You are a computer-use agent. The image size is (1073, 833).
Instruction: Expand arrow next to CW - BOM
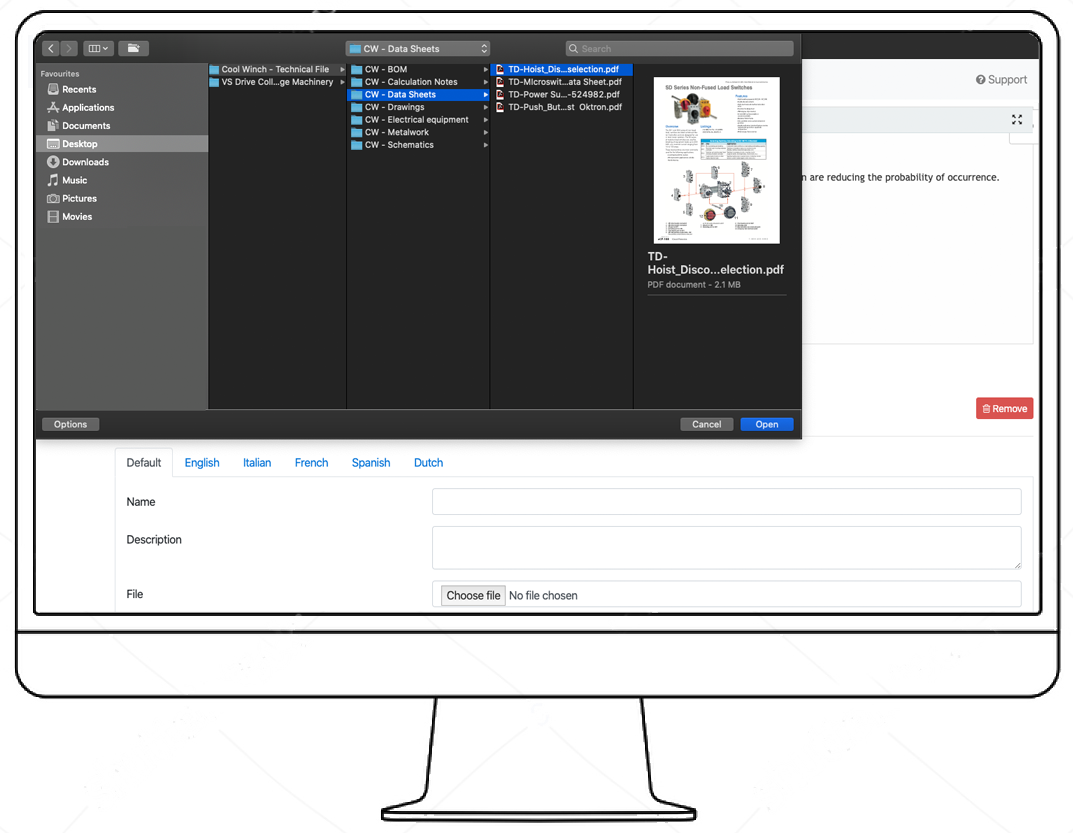click(x=485, y=69)
